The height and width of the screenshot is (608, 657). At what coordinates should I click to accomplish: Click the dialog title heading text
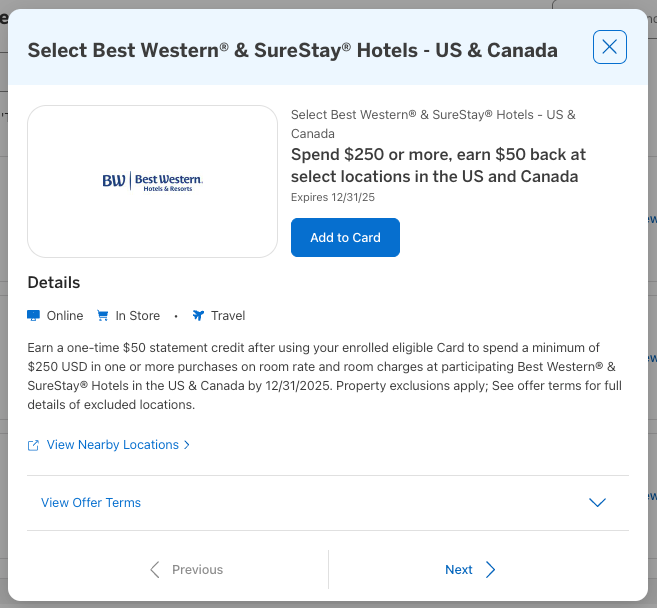click(293, 50)
